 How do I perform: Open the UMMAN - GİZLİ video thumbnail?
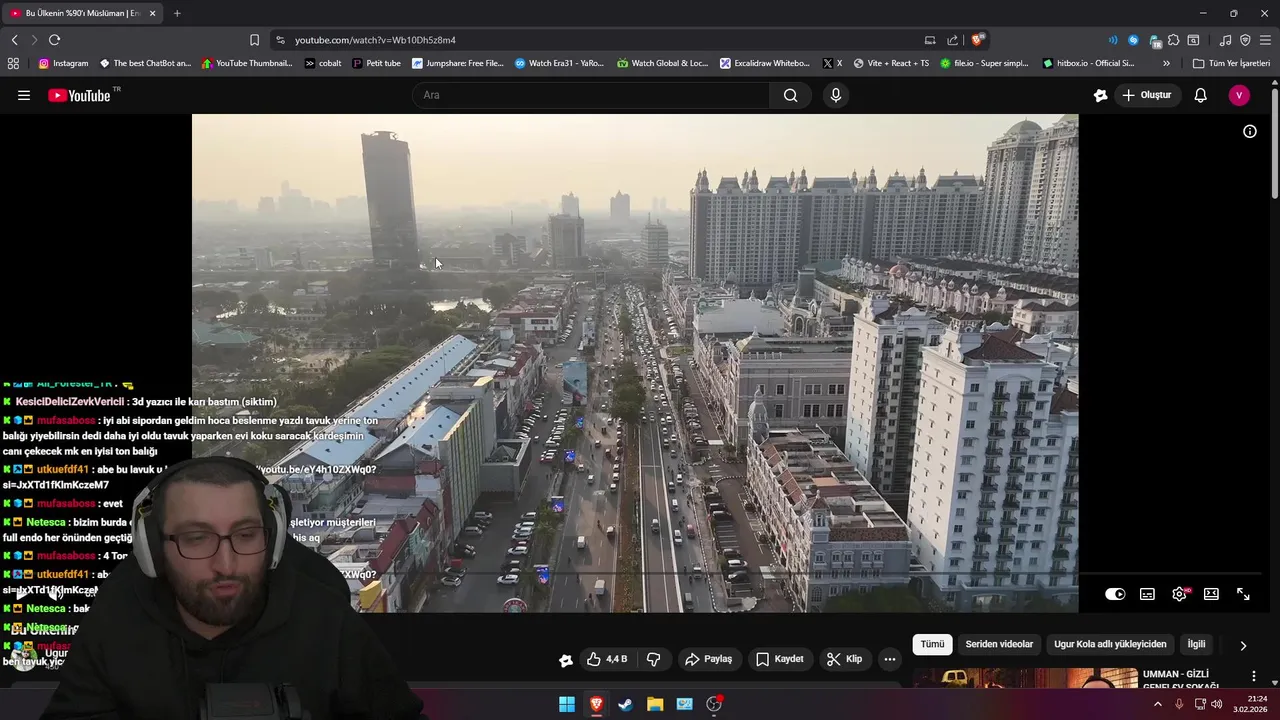pyautogui.click(x=1025, y=679)
